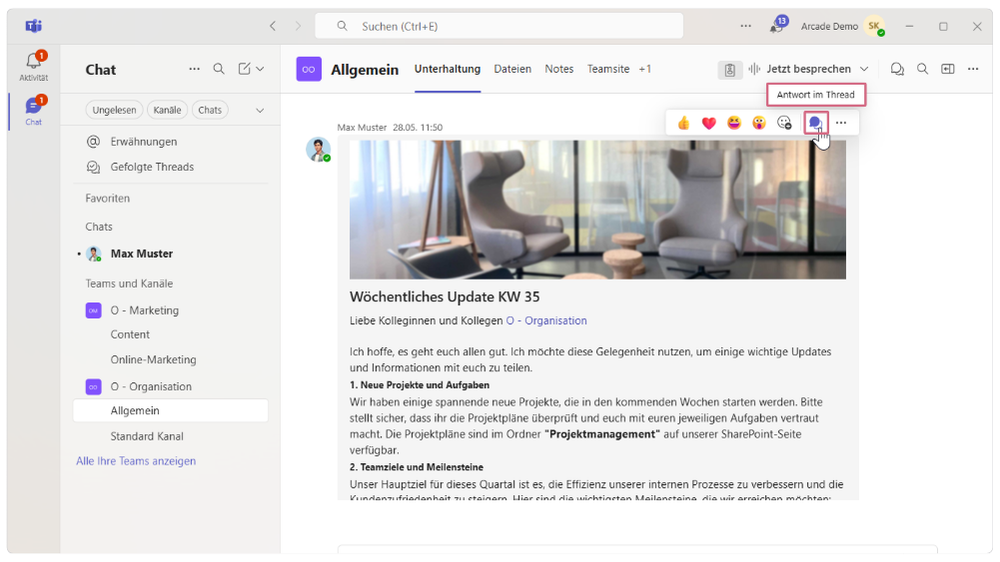This screenshot has width=1000, height=562.
Task: Search within the Chat list
Action: (219, 69)
